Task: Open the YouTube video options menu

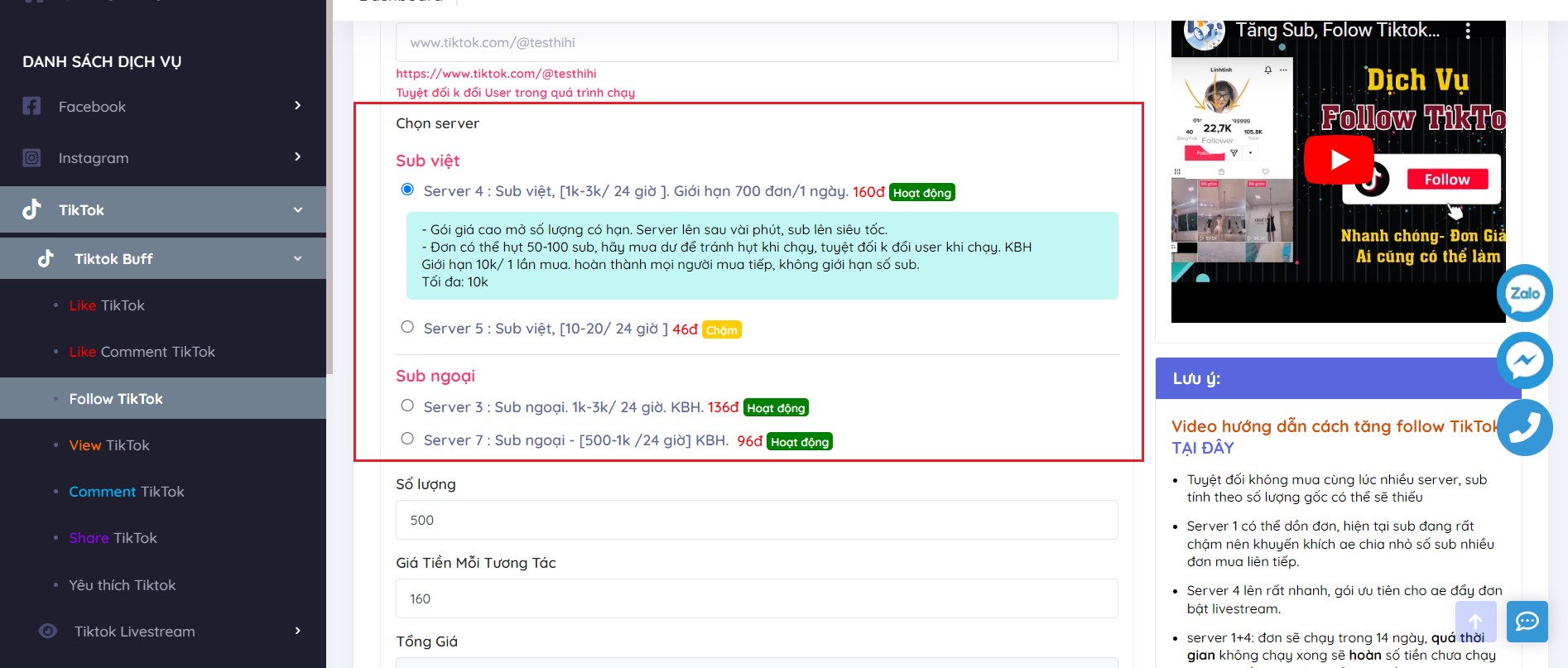Action: click(x=1468, y=31)
